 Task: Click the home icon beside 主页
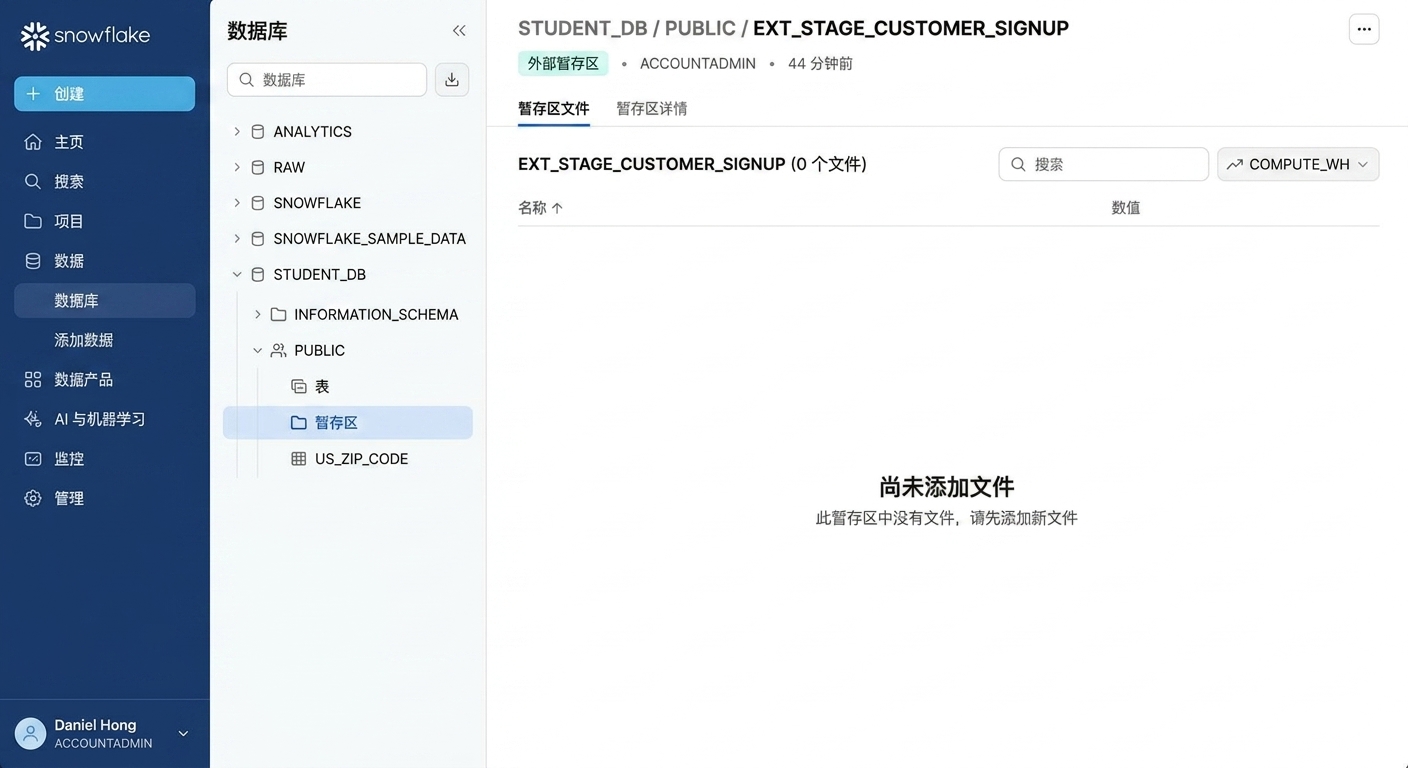coord(33,142)
